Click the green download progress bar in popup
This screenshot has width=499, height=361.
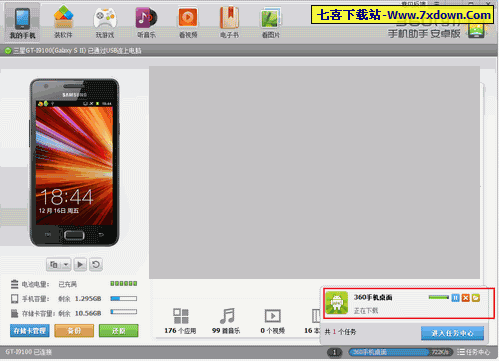pos(439,297)
